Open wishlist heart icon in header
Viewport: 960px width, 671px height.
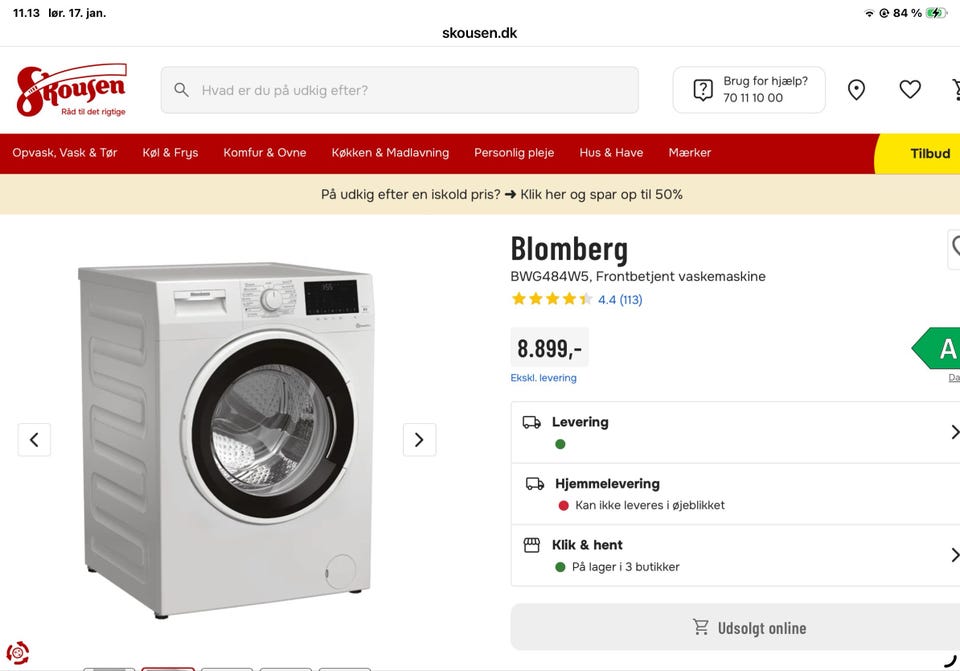[x=910, y=90]
